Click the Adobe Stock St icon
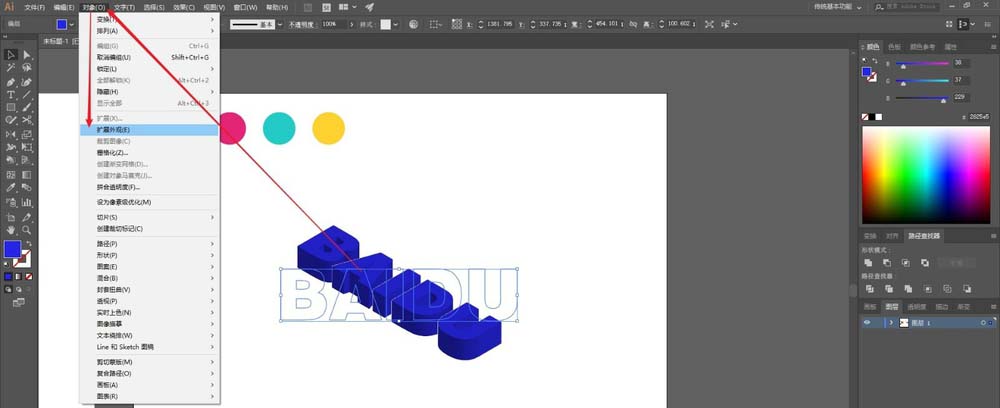Screen dimensions: 1000x408 pos(327,7)
